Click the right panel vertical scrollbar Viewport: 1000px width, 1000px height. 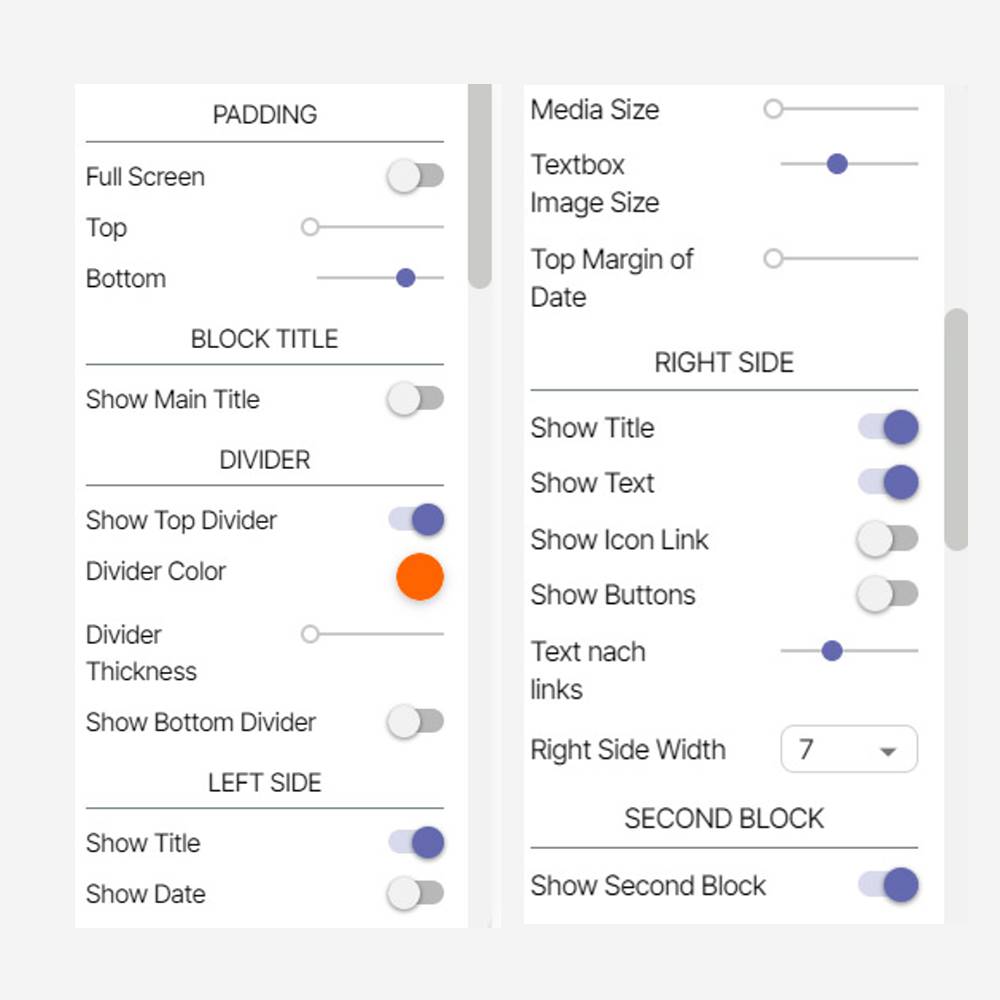tap(956, 430)
